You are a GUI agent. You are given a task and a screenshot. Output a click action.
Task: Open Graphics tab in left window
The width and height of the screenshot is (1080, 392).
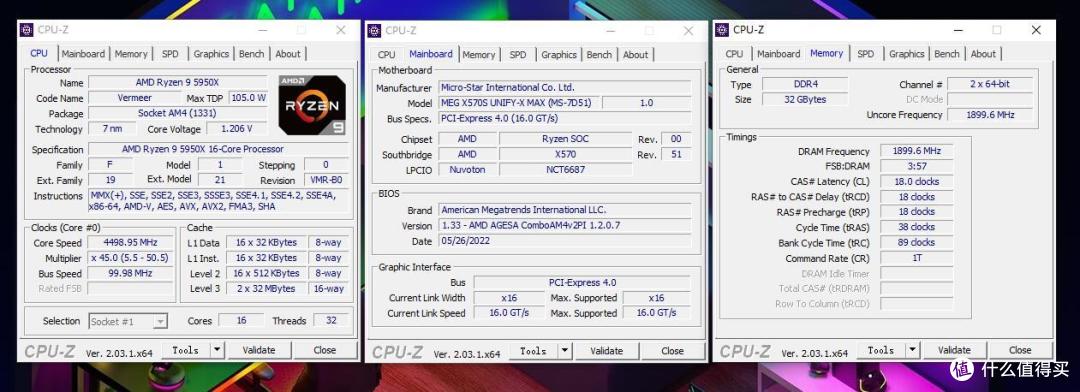(211, 54)
